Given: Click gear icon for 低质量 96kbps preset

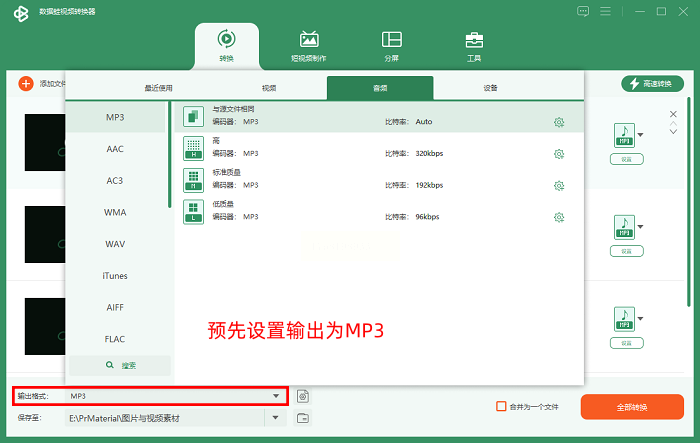Looking at the screenshot, I should (x=559, y=217).
